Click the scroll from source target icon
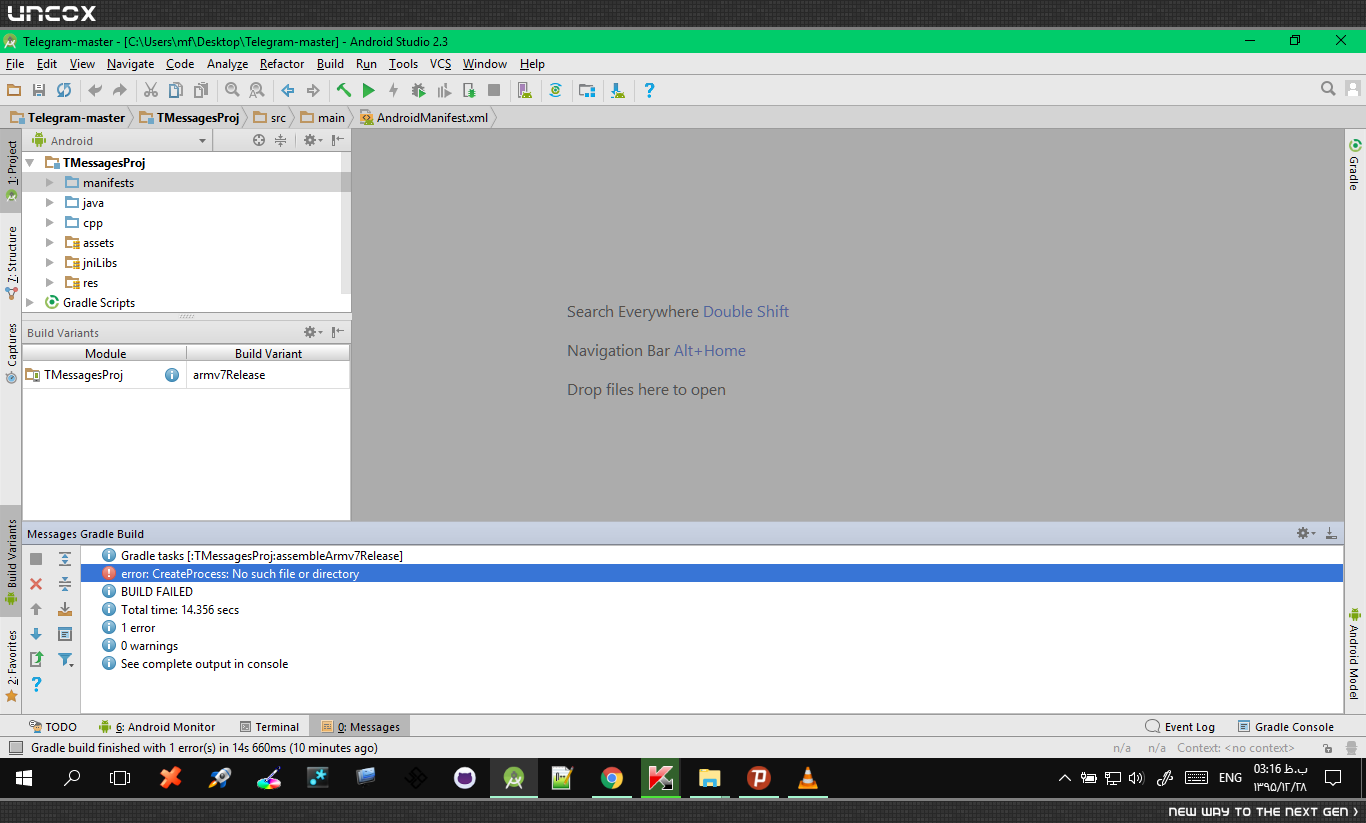Screen dimensions: 1366x823 [259, 141]
